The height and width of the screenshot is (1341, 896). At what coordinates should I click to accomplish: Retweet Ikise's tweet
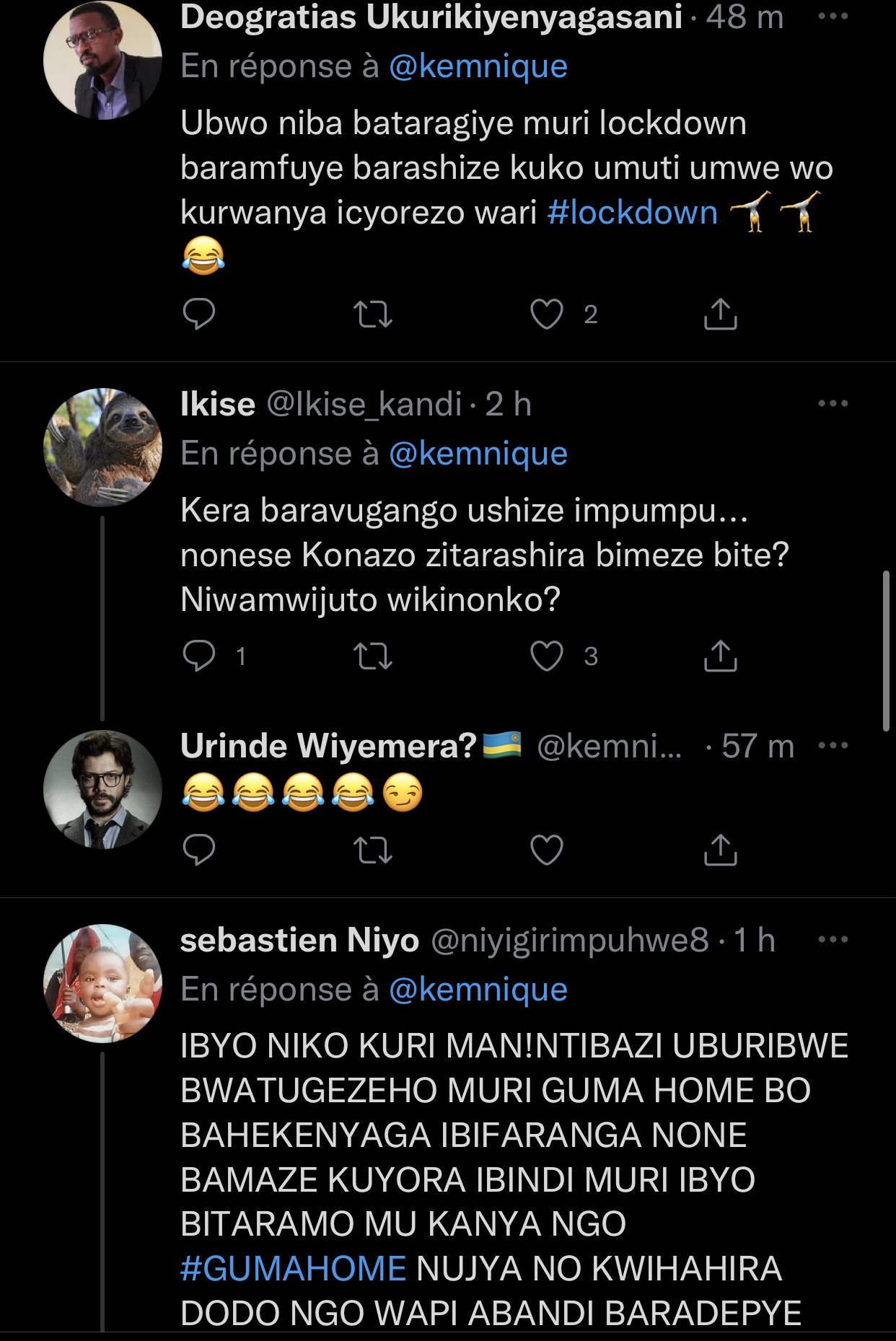click(374, 656)
